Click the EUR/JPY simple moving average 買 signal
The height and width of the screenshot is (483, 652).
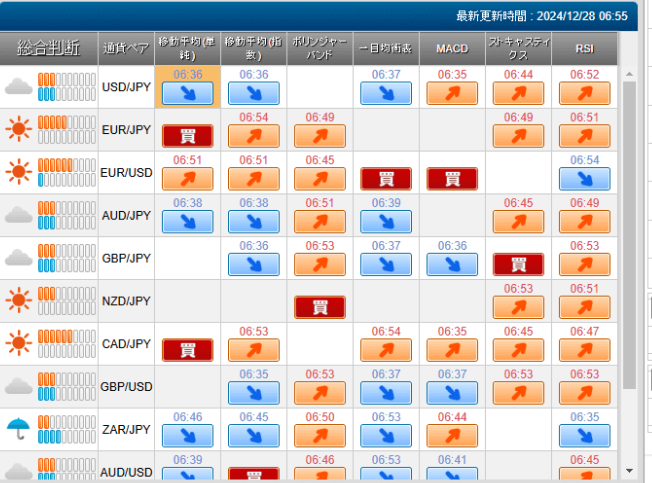pyautogui.click(x=187, y=136)
